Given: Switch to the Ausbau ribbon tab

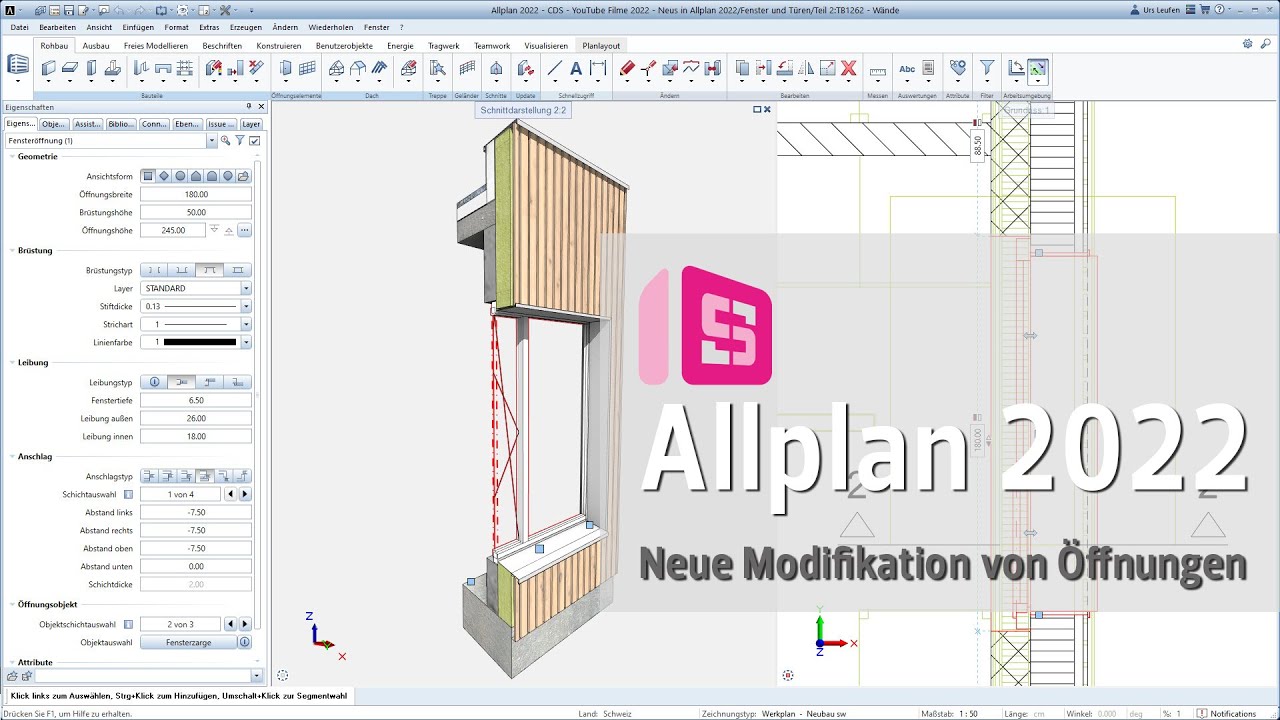Looking at the screenshot, I should (96, 46).
